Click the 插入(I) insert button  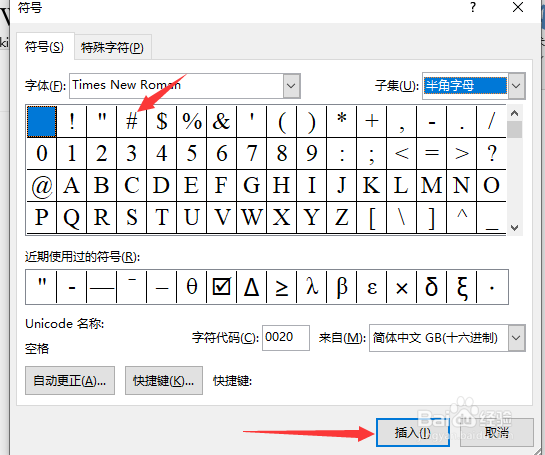tap(413, 432)
